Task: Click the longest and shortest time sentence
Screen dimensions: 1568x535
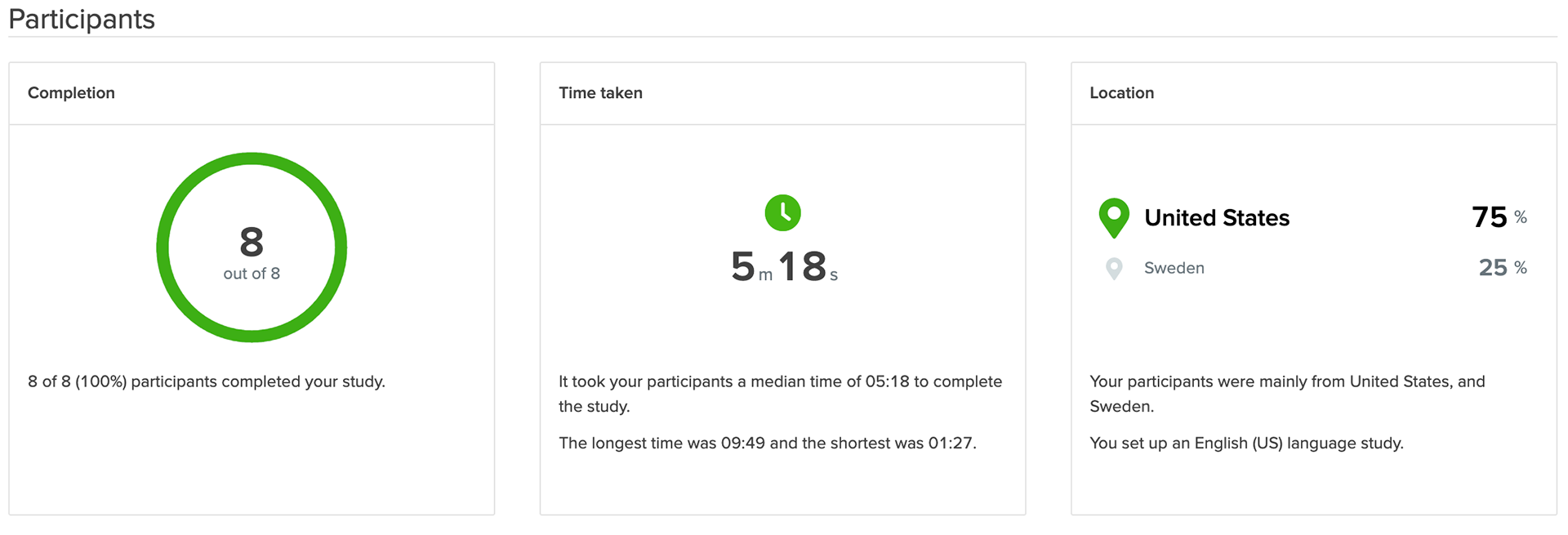Action: [768, 443]
